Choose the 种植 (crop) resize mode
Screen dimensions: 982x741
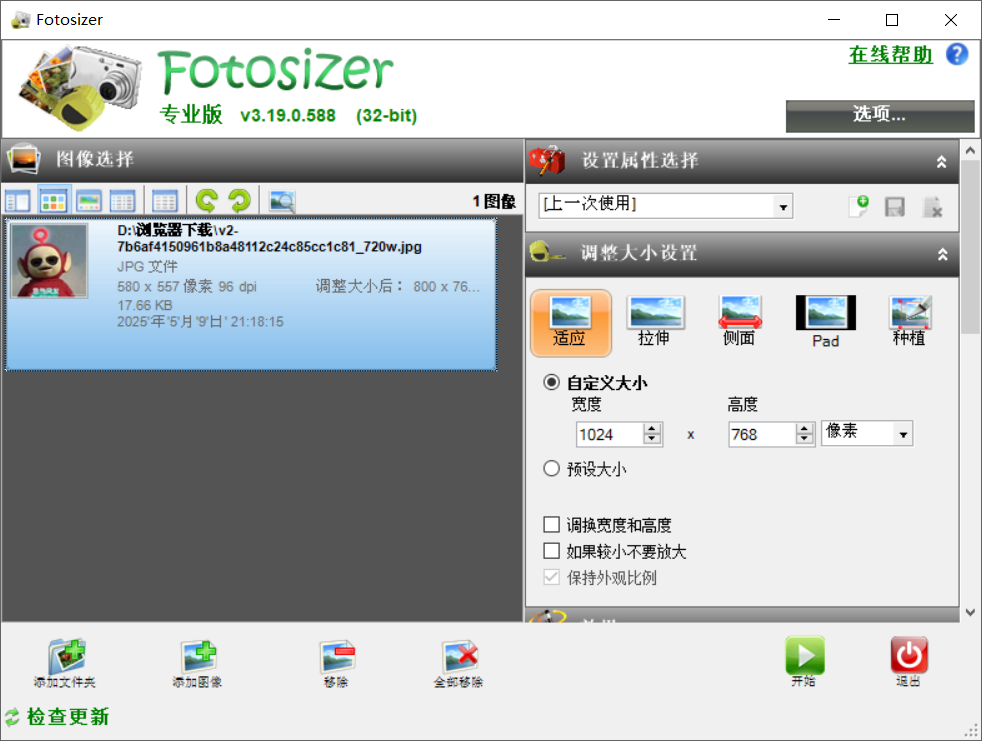(909, 321)
